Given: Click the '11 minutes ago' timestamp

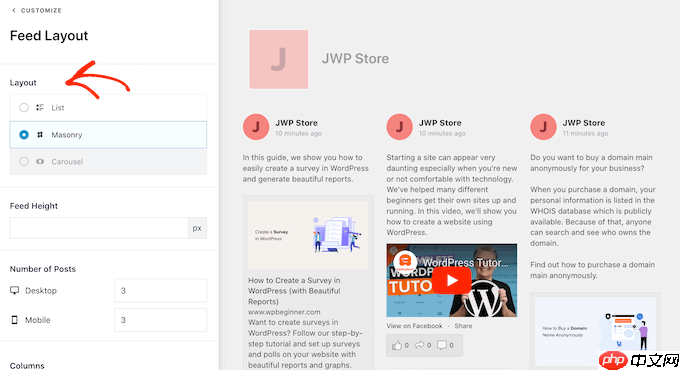Looking at the screenshot, I should coord(585,134).
